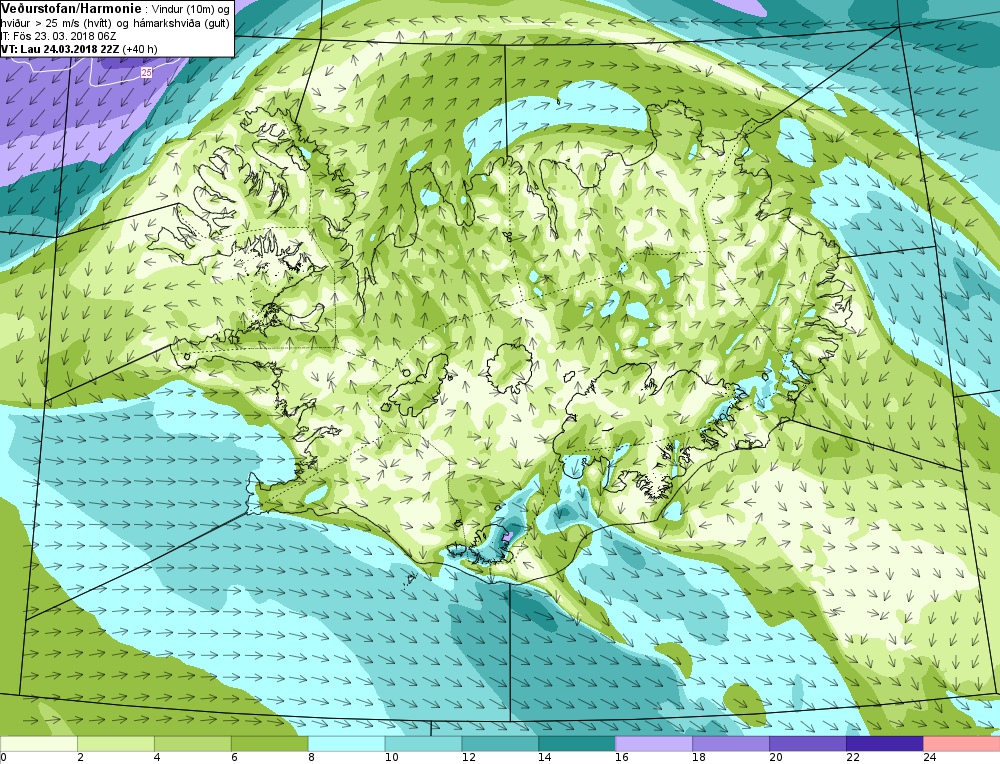Click the dark teal 14–16 m/s legend swatch
This screenshot has height=764, width=1000.
577,744
